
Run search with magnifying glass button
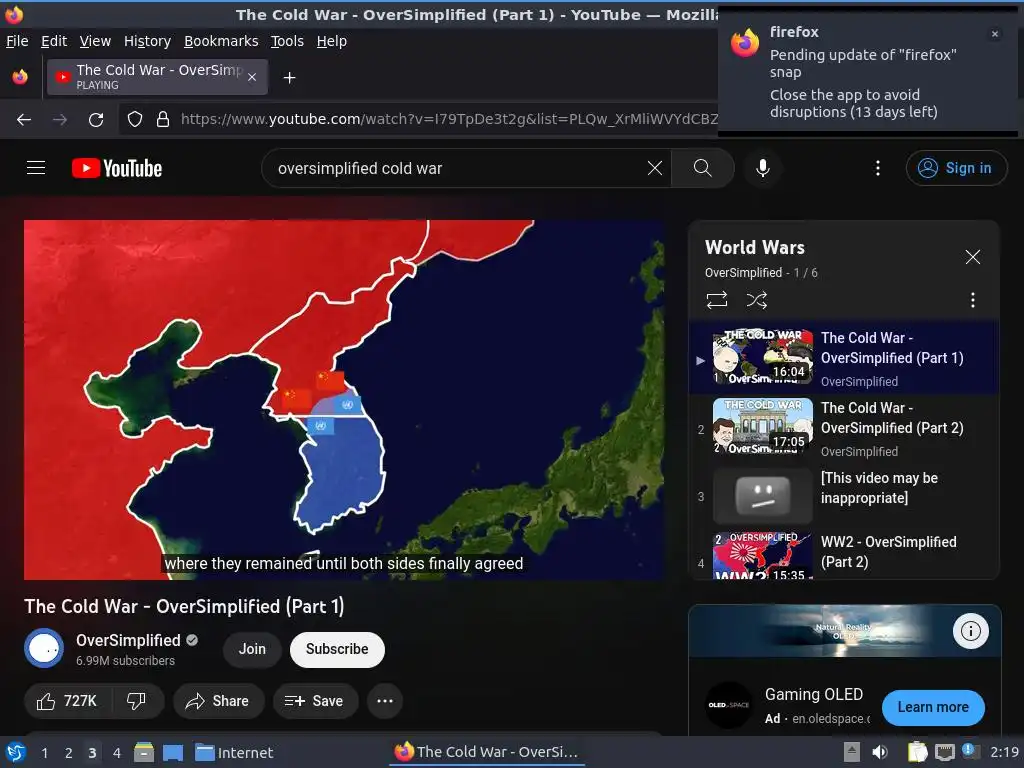click(703, 168)
